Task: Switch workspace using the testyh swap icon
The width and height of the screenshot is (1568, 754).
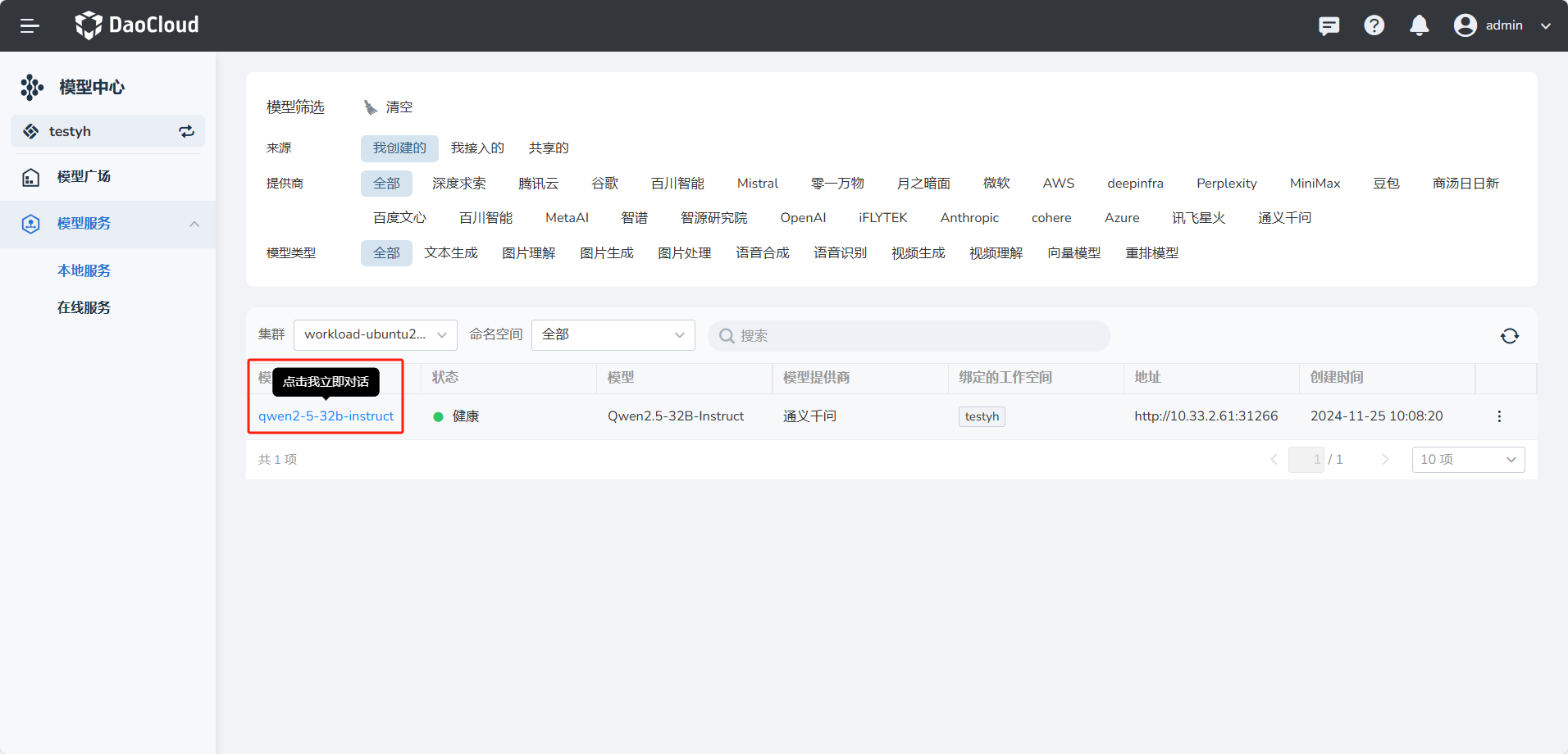Action: 187,131
